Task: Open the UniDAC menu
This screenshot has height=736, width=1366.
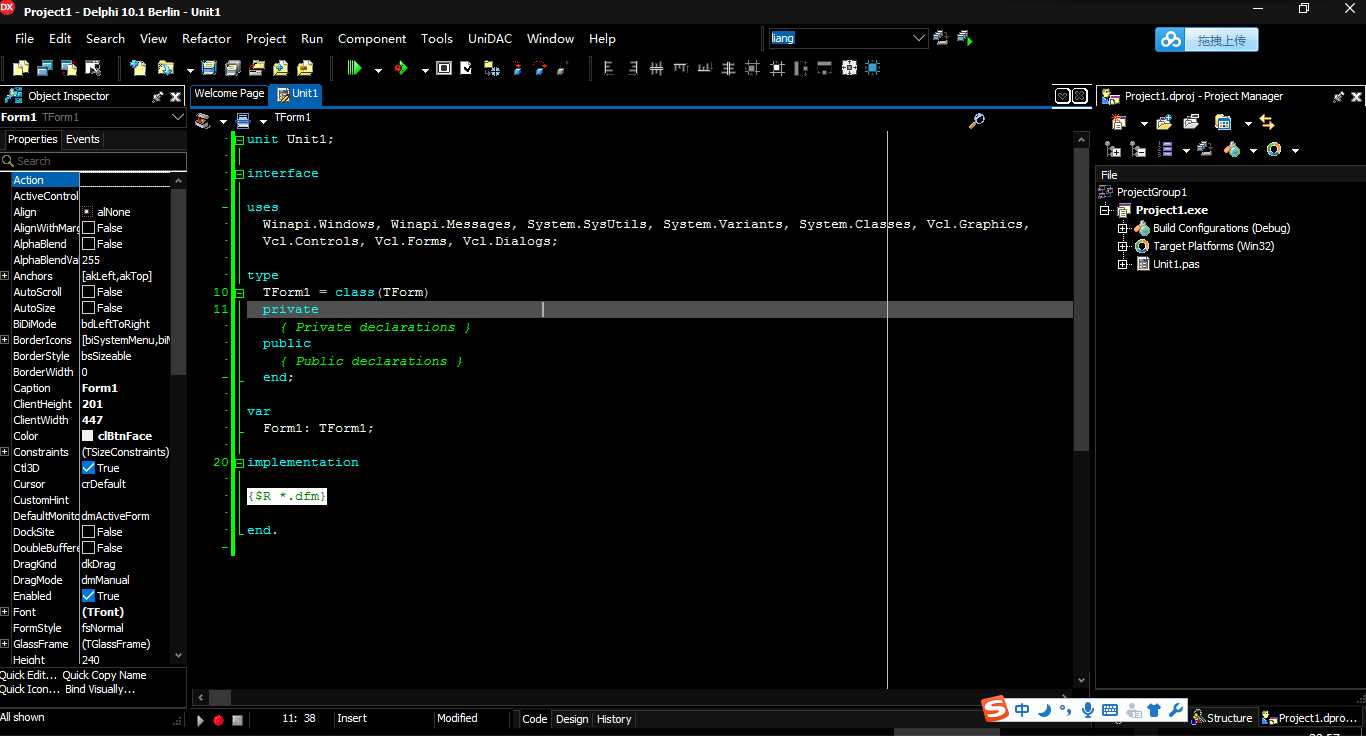Action: pyautogui.click(x=490, y=39)
